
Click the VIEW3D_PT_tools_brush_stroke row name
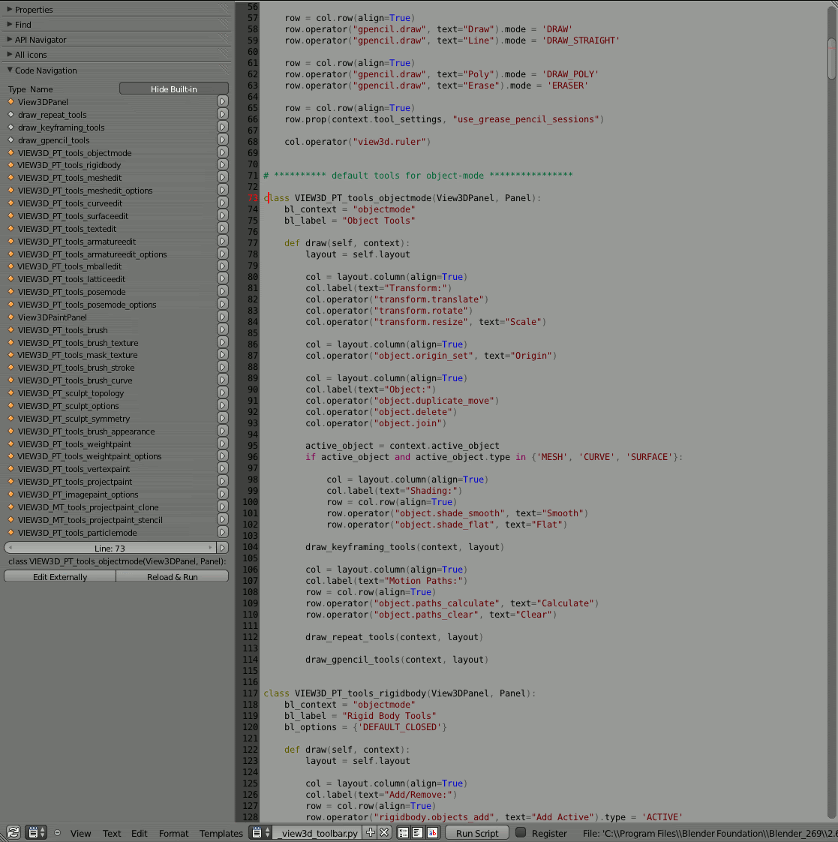[76, 368]
